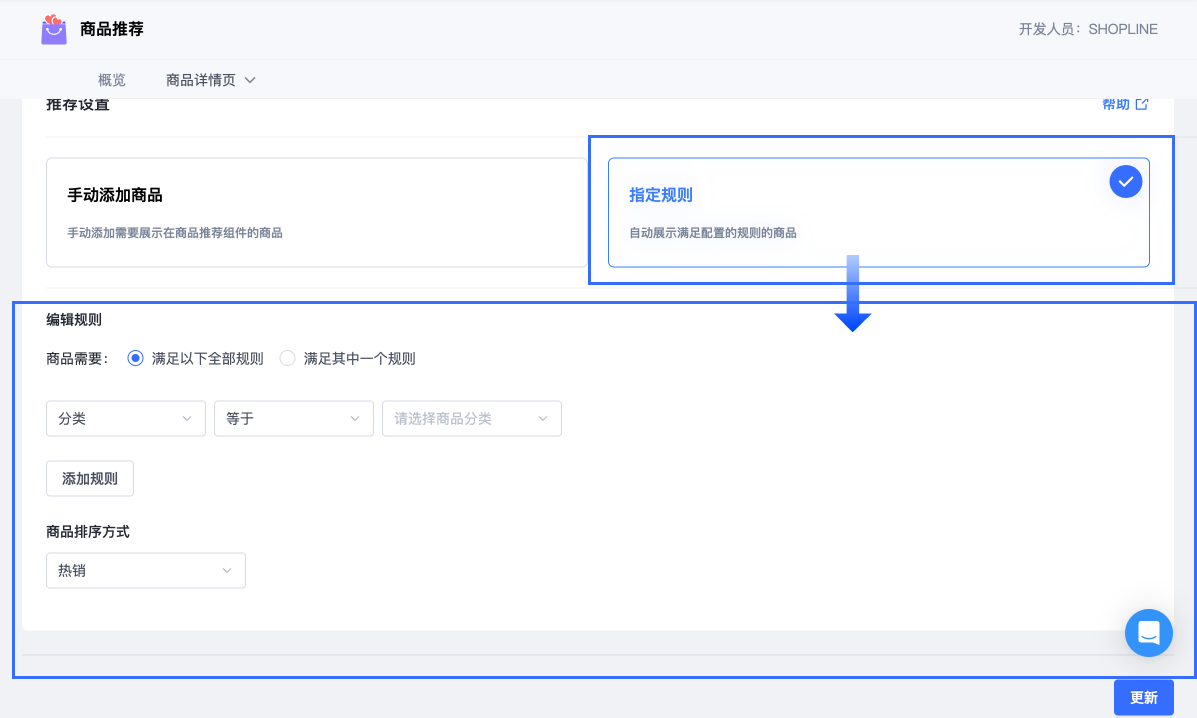Select the 满足其中一个规则 radio button
Image resolution: width=1197 pixels, height=718 pixels.
point(287,359)
